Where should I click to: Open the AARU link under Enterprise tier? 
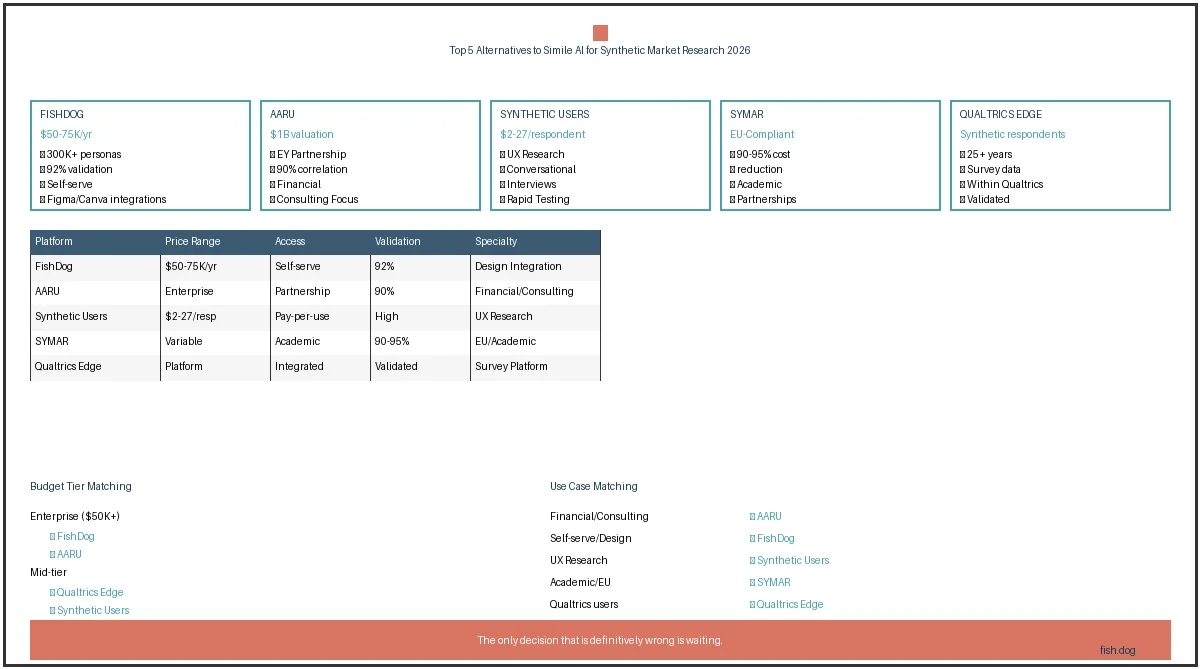click(x=66, y=554)
